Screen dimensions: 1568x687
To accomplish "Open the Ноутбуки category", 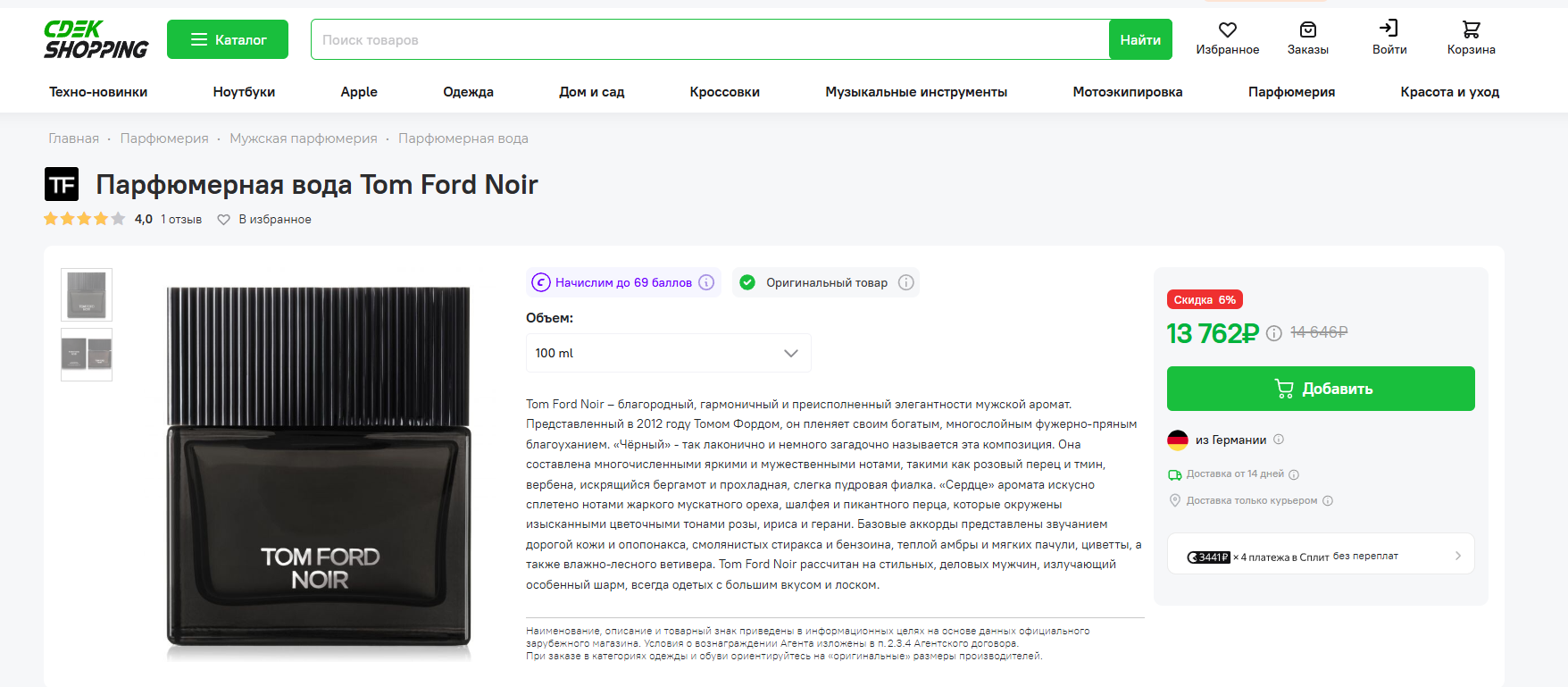I will [x=244, y=92].
